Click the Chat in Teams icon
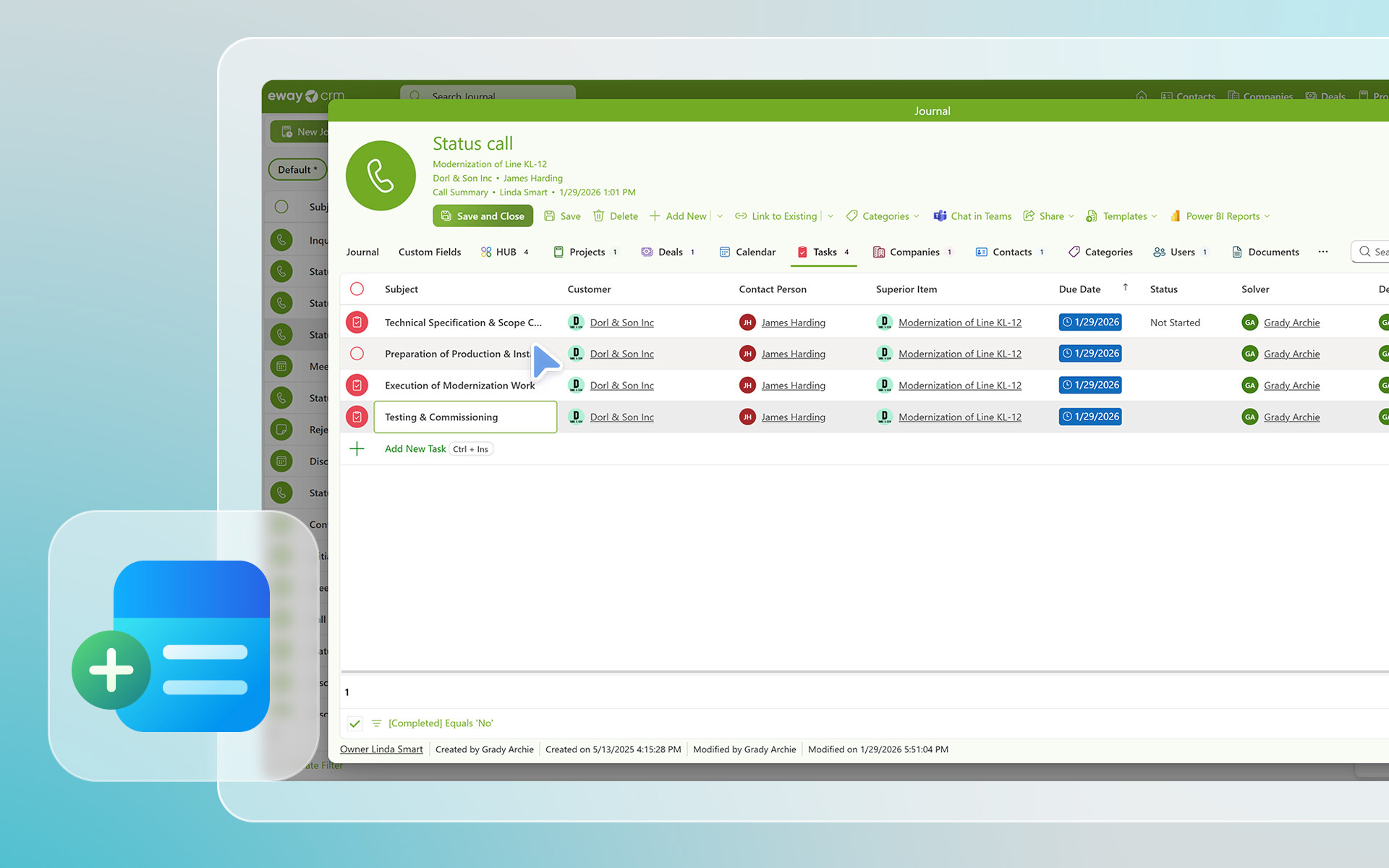This screenshot has width=1389, height=868. pos(940,216)
